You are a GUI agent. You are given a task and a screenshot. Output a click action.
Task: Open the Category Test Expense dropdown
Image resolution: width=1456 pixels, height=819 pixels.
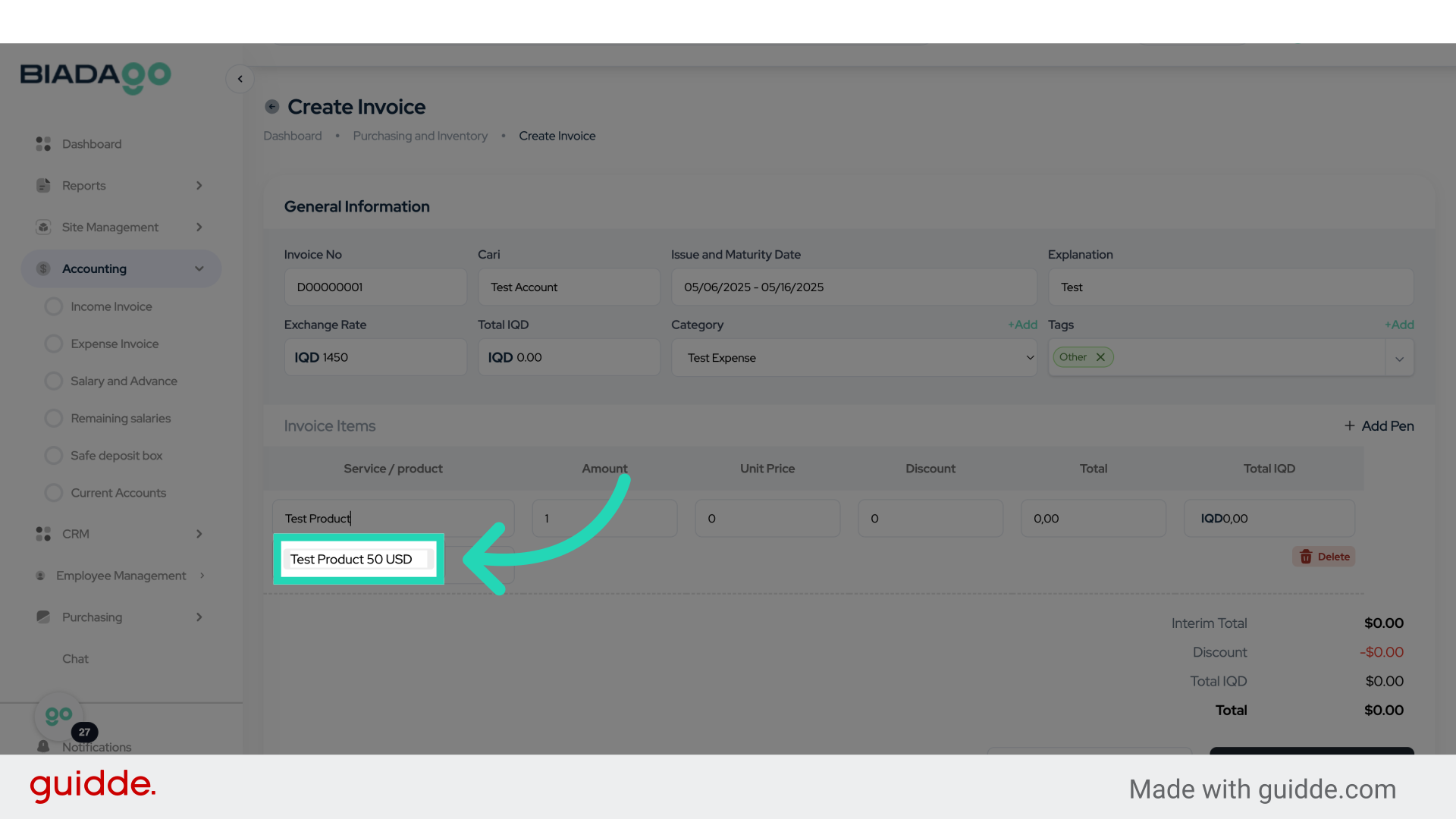coord(853,358)
